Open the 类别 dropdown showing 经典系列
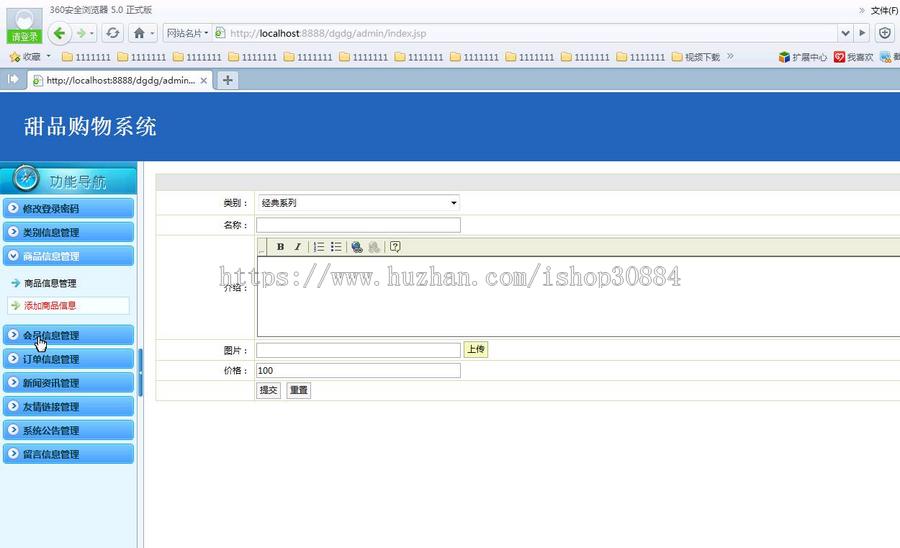This screenshot has height=548, width=900. 358,203
